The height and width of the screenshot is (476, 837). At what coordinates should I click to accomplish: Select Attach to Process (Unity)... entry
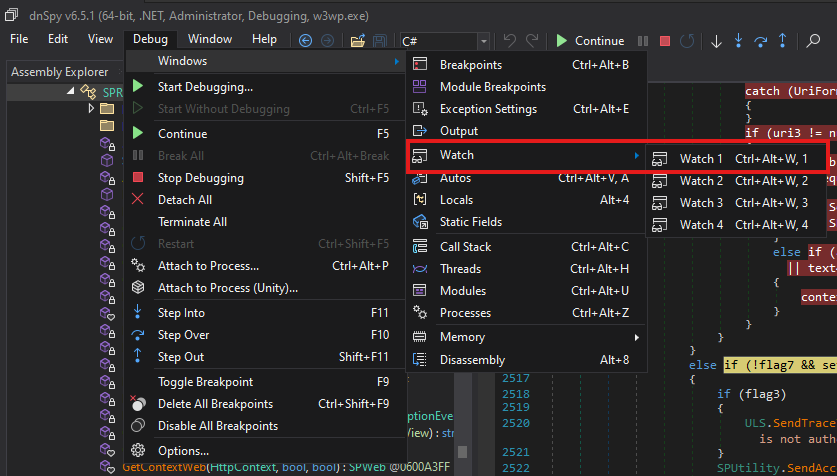(265, 288)
